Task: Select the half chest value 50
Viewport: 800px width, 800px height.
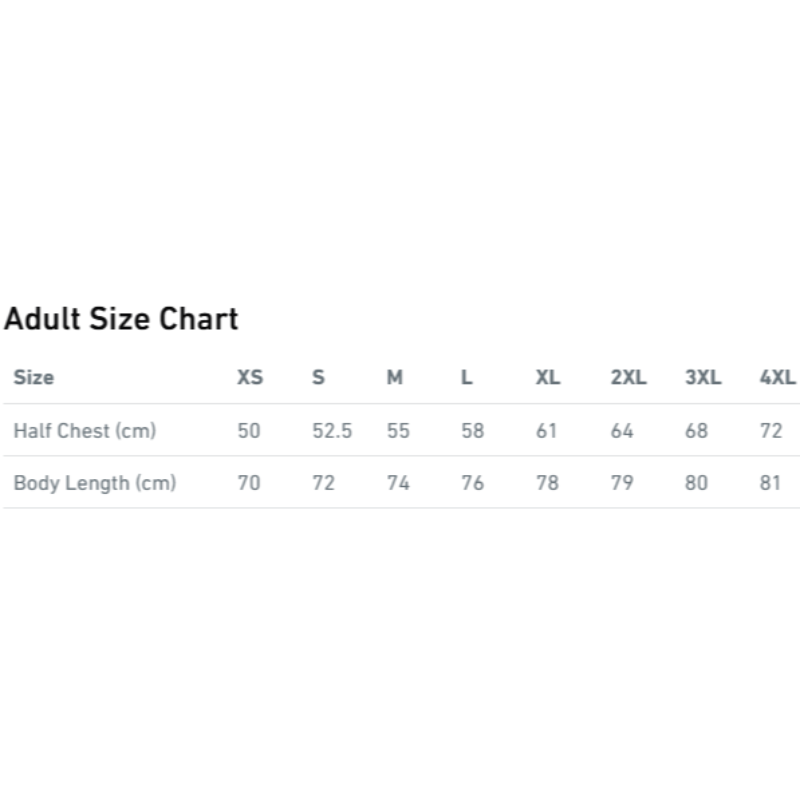Action: tap(249, 431)
